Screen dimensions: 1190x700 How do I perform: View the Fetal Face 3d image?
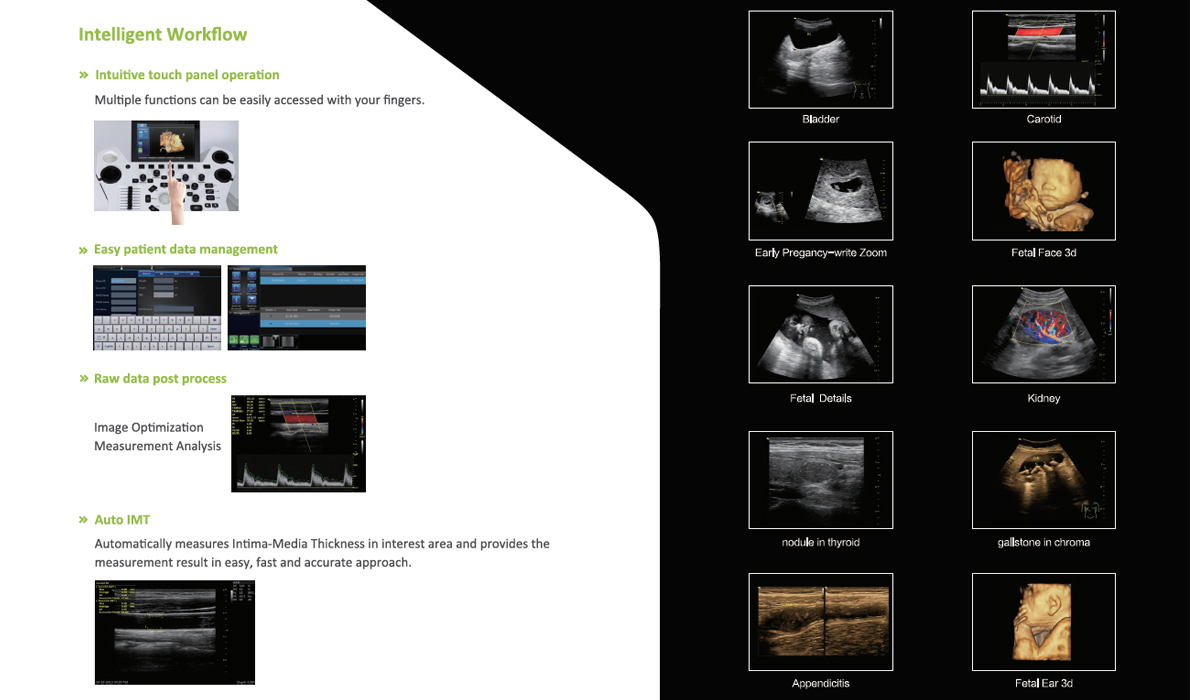1044,191
